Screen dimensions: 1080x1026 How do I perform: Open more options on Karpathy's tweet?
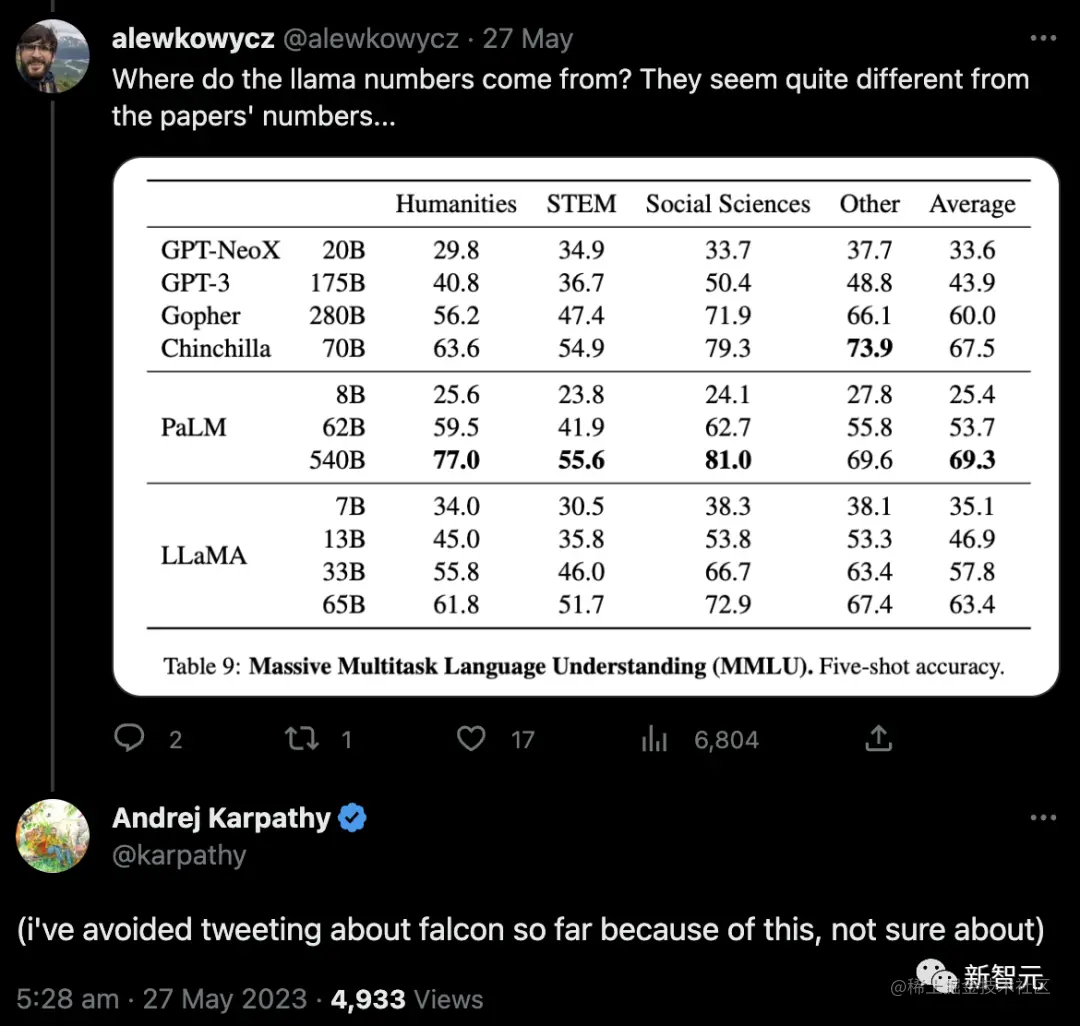point(1043,818)
